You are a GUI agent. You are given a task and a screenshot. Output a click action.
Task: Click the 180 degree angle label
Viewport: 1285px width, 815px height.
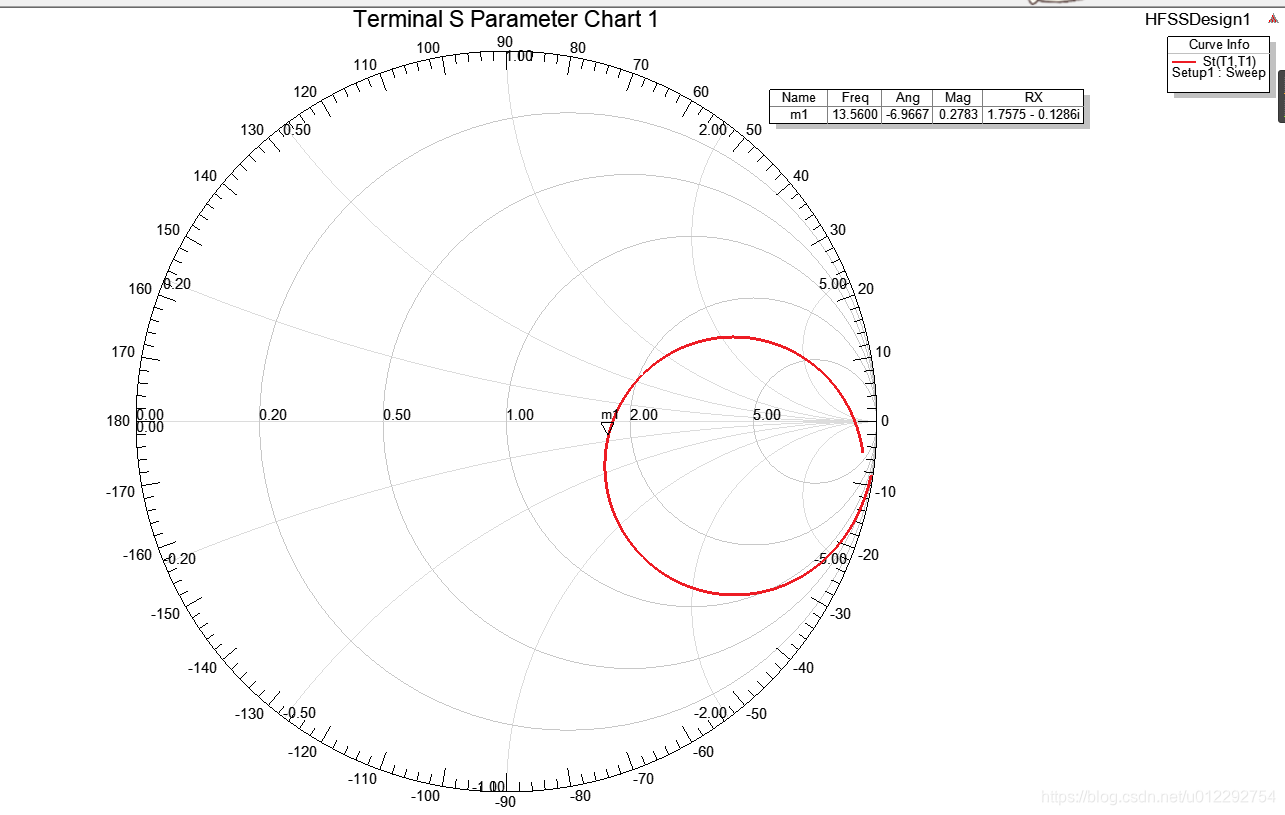(118, 421)
